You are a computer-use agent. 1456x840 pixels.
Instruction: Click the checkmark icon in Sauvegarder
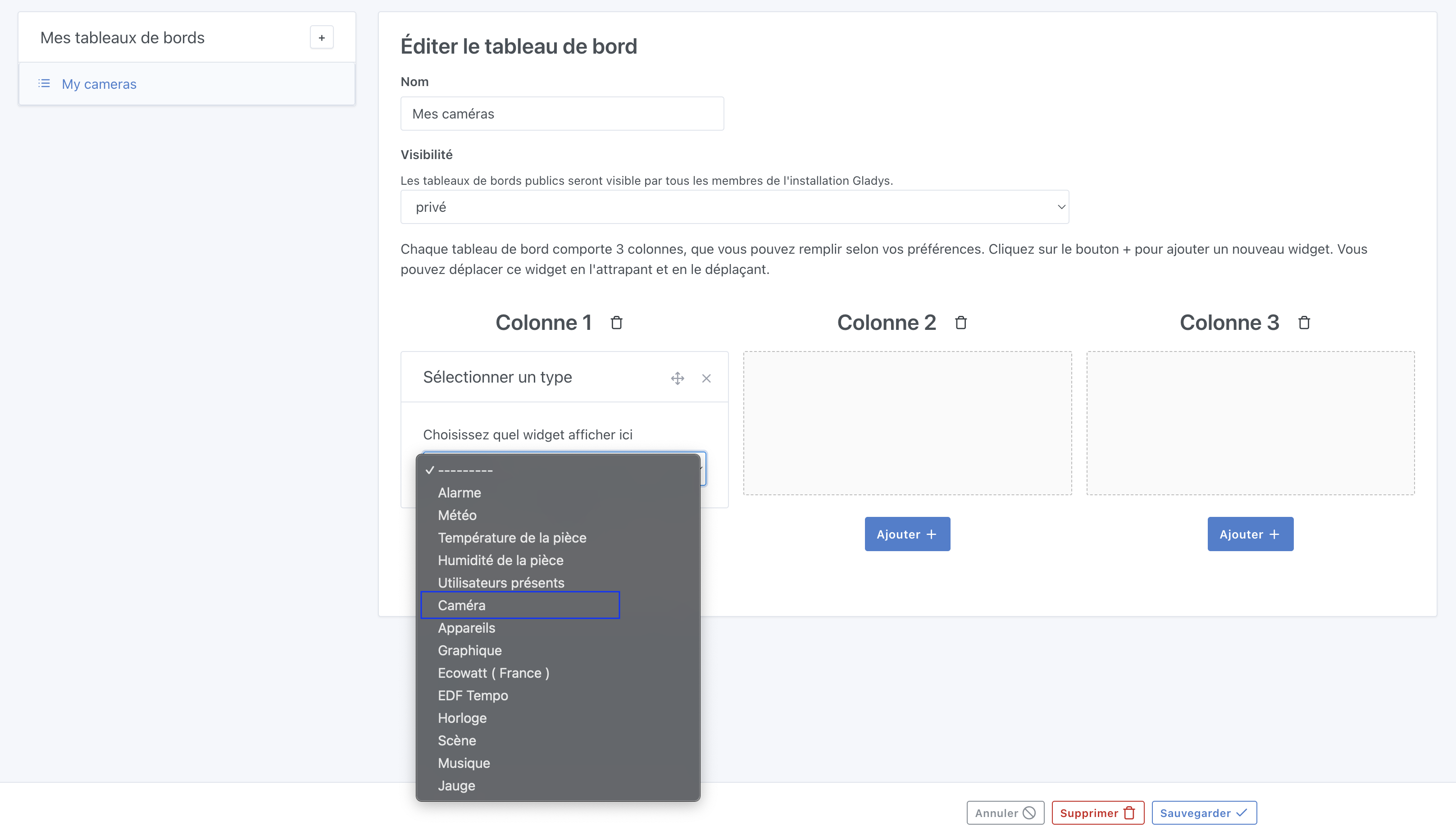tap(1241, 813)
